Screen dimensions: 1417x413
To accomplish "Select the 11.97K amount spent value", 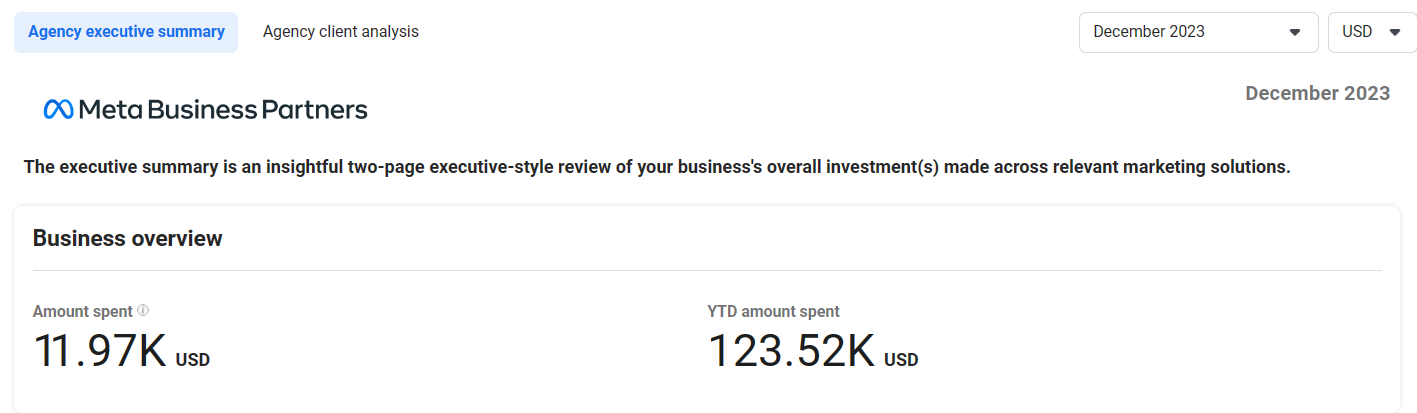I will point(100,351).
